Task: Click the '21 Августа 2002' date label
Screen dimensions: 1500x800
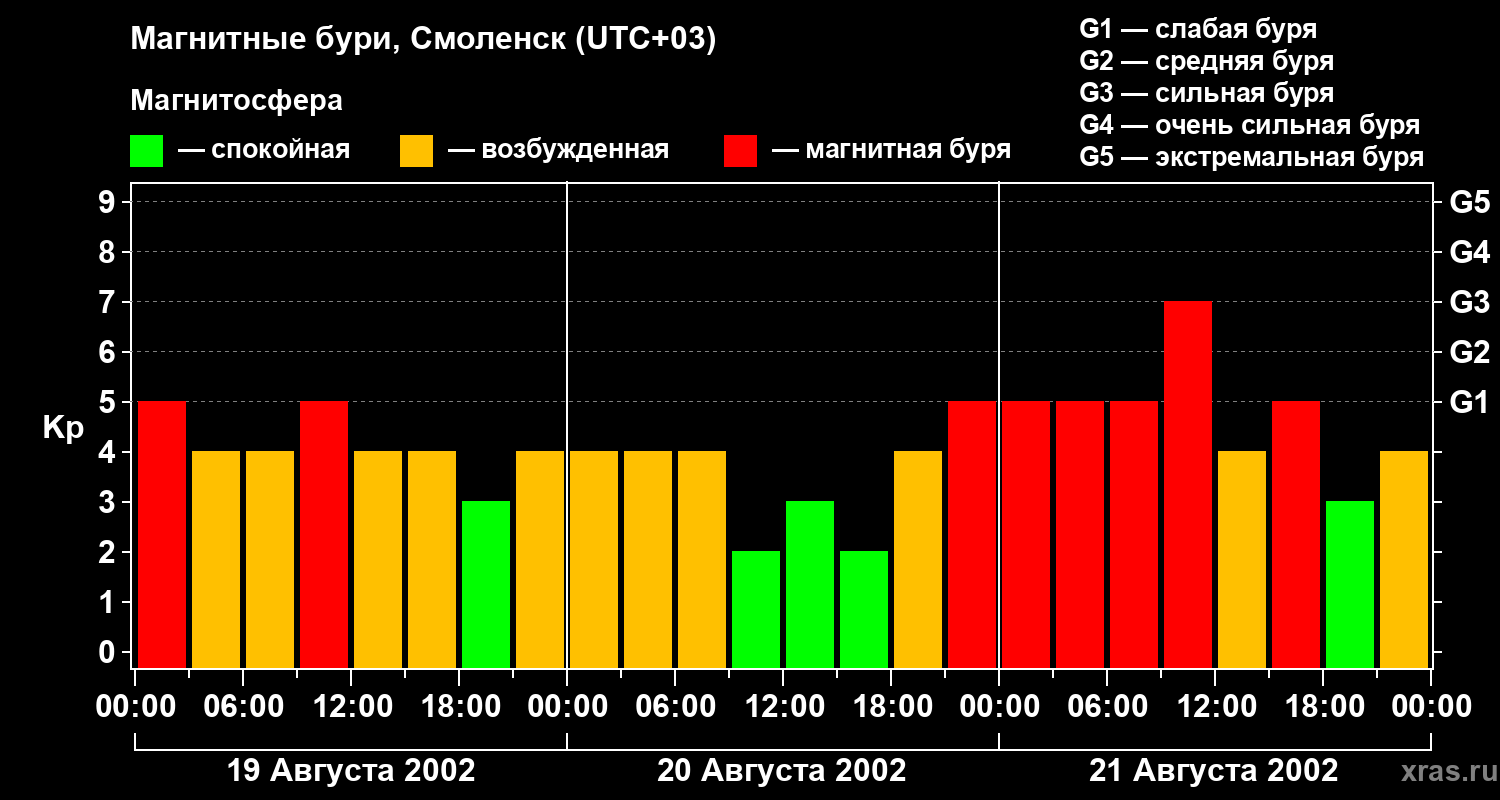Action: pos(1213,771)
